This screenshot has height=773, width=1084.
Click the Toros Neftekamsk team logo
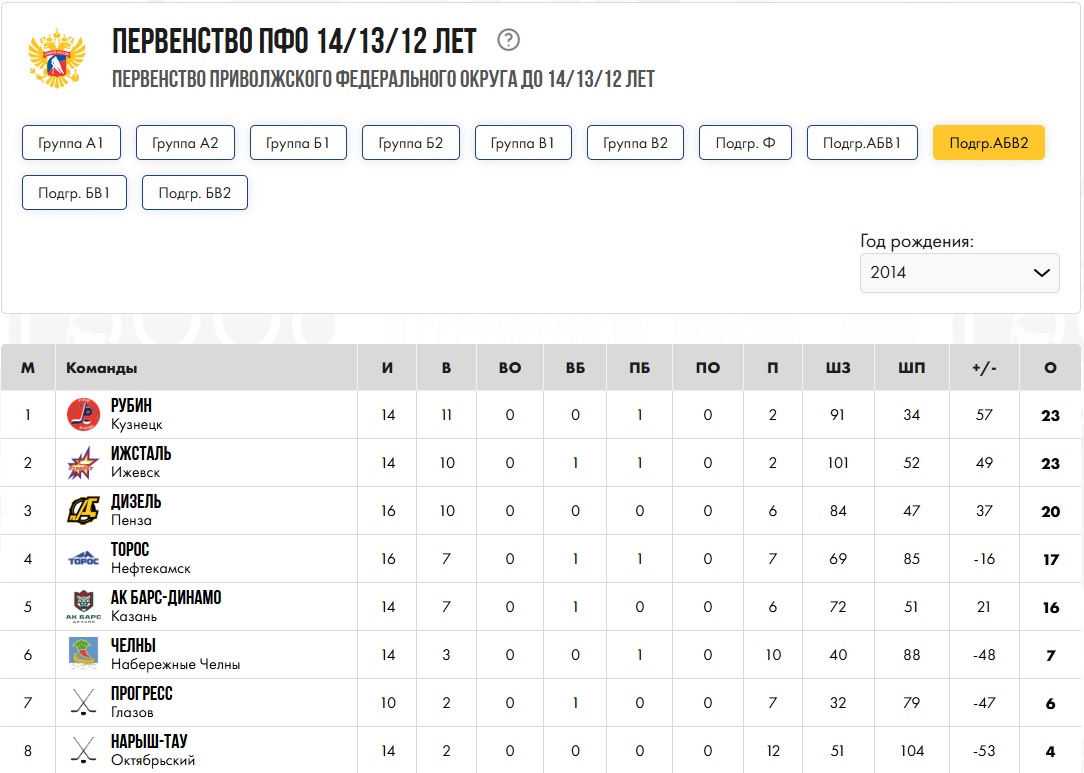[x=83, y=558]
